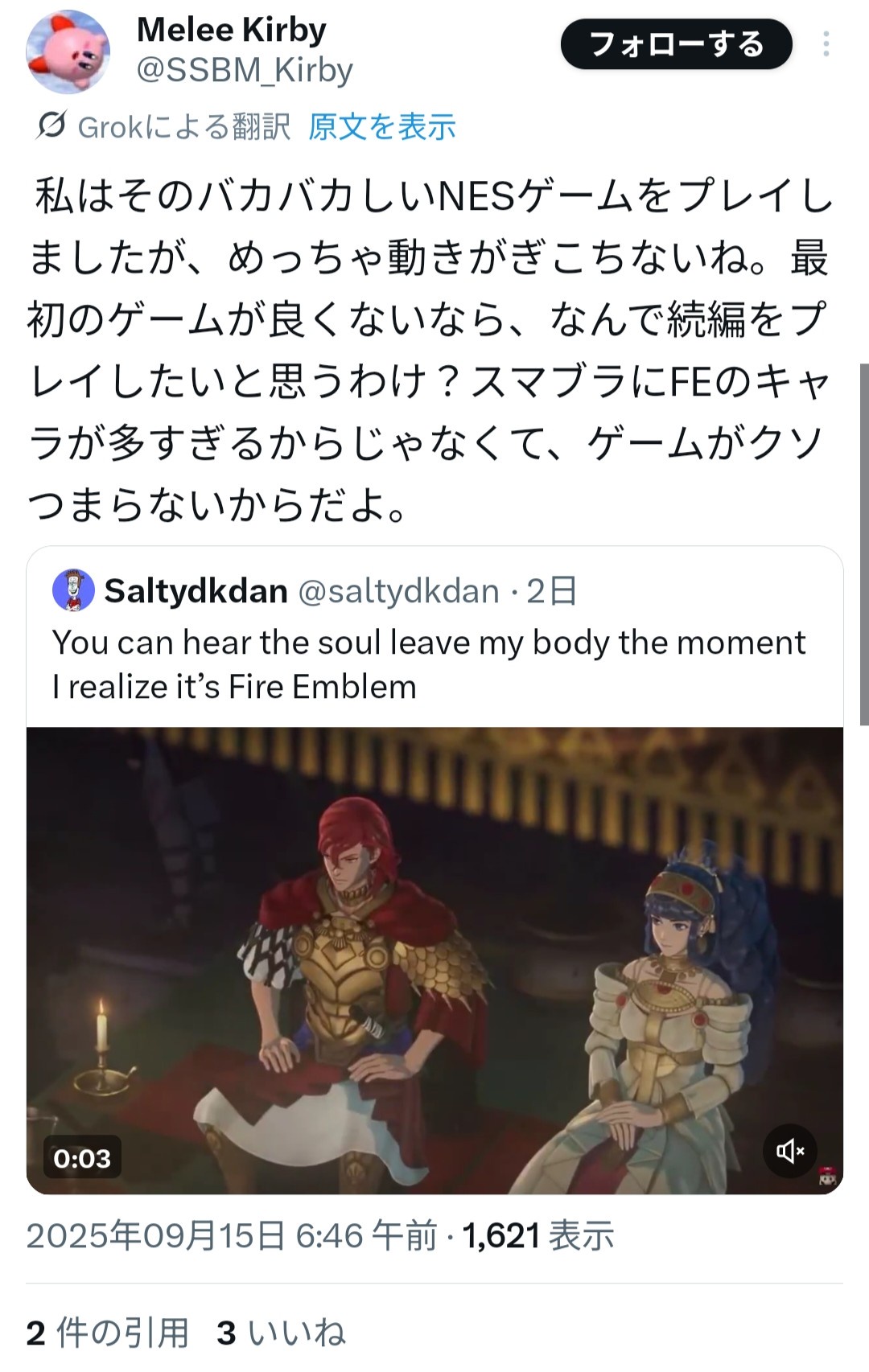Open the Melee Kirby display name
The width and height of the screenshot is (869, 1372).
[x=232, y=31]
